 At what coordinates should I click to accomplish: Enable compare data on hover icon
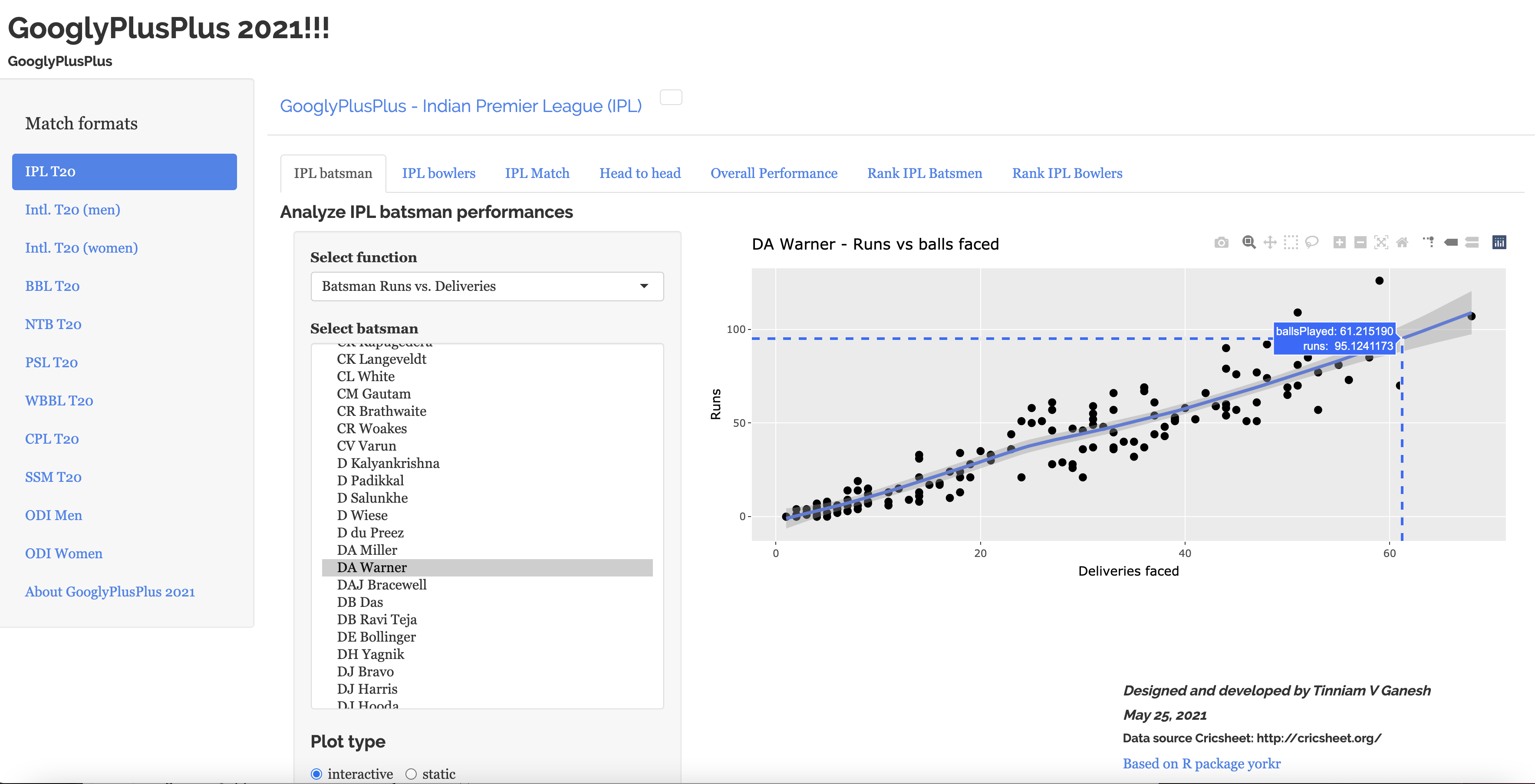point(1472,243)
